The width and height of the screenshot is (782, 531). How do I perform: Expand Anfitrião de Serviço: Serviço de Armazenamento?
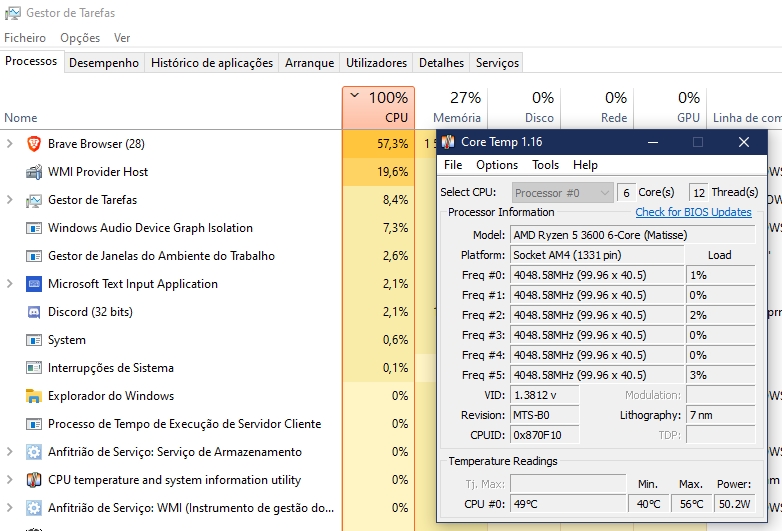(9, 451)
